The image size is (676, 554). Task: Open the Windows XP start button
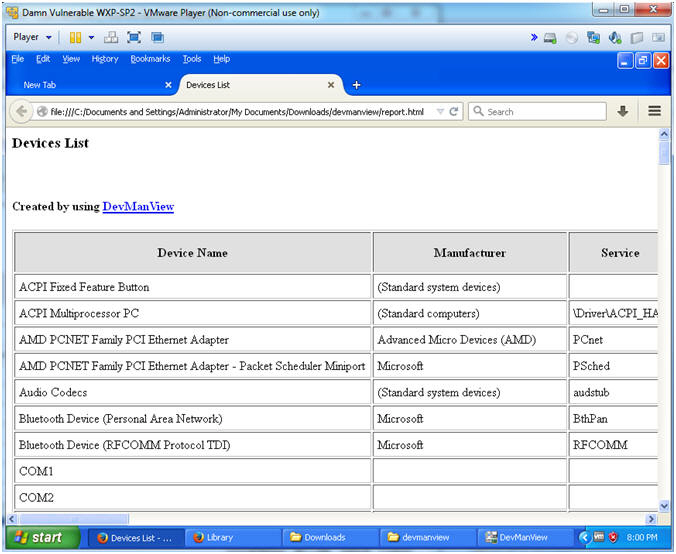coord(43,538)
